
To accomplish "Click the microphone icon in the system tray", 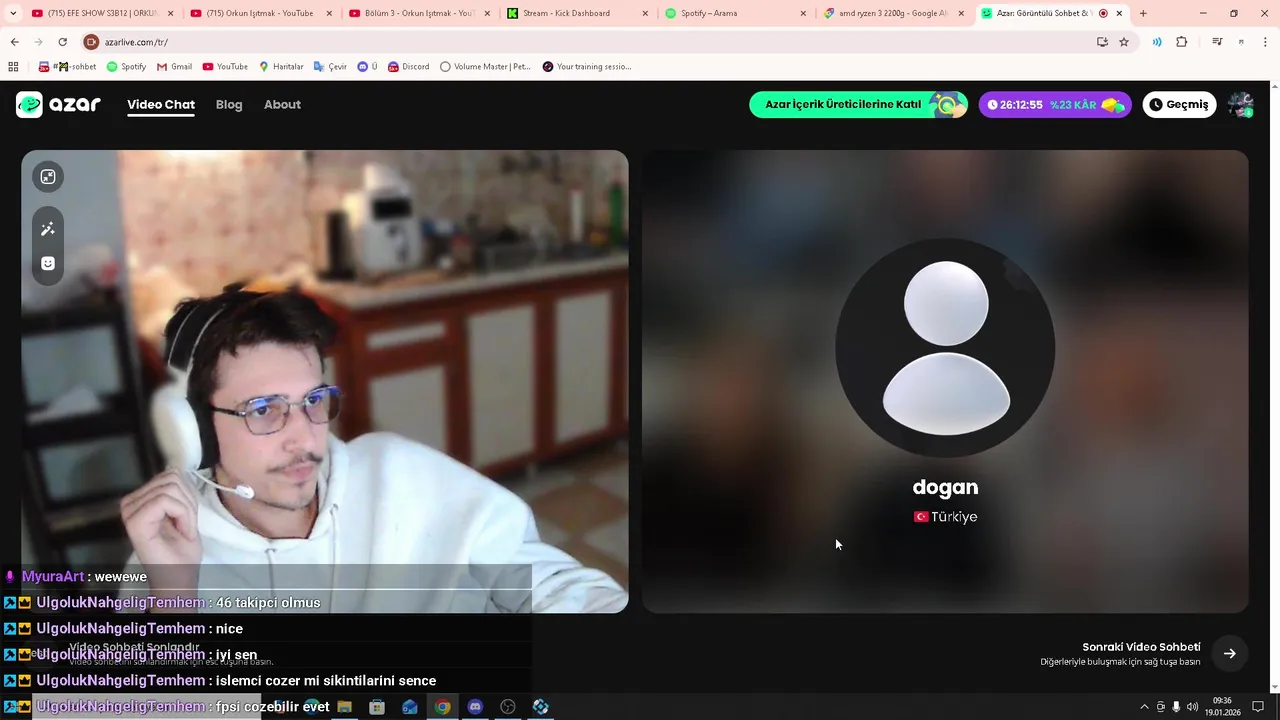I will point(1176,707).
